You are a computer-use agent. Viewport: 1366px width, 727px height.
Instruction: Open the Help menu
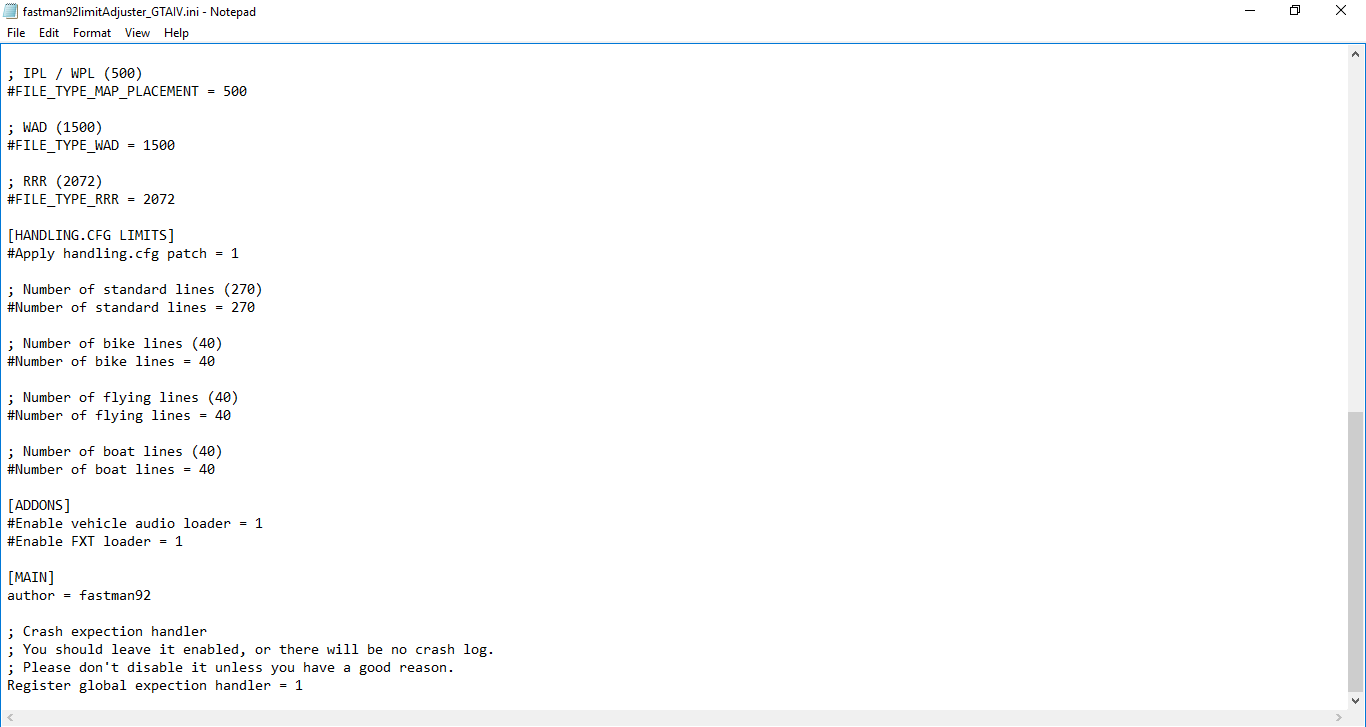pyautogui.click(x=176, y=32)
